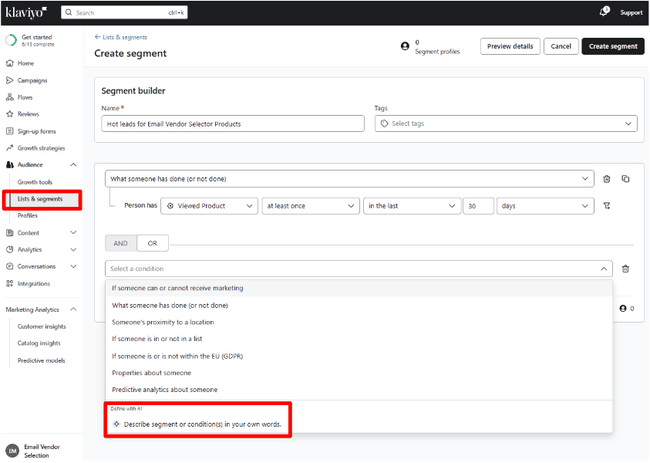Click the segment Name input field
The image size is (650, 463).
233,124
